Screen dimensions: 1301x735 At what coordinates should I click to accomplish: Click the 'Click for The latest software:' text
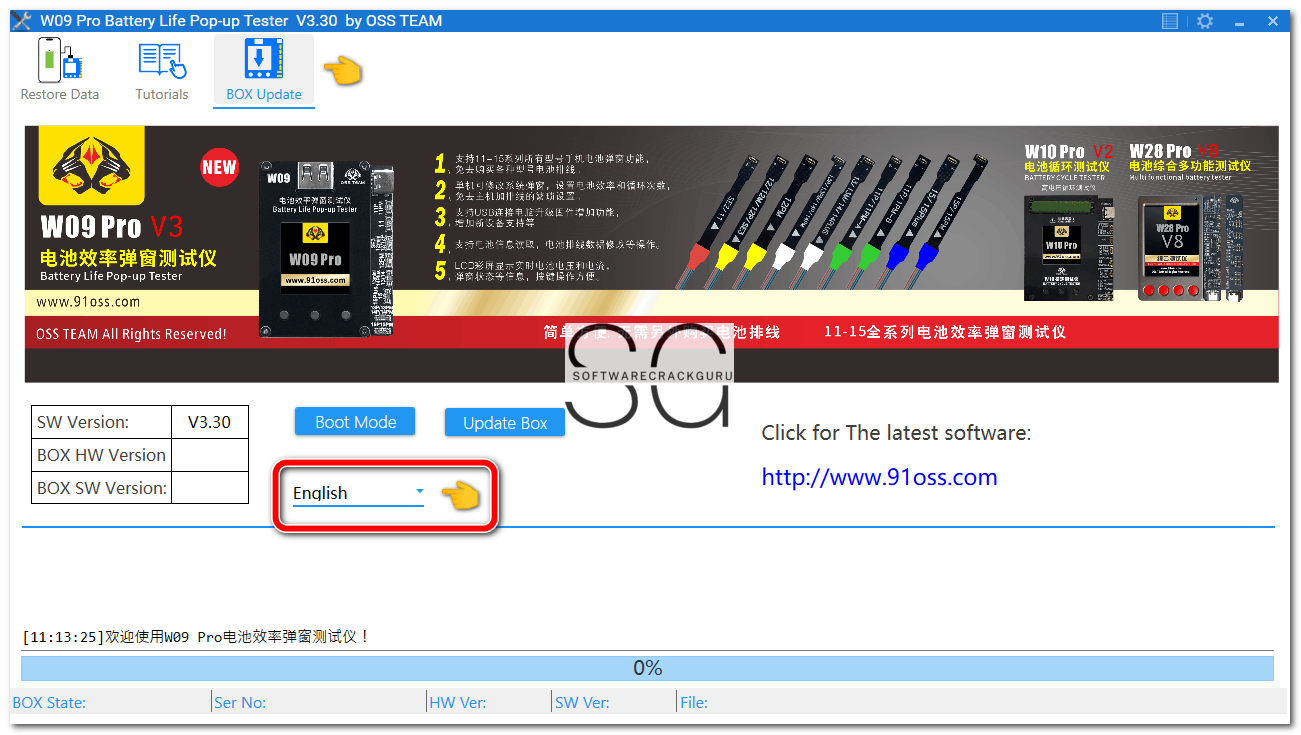coord(896,433)
